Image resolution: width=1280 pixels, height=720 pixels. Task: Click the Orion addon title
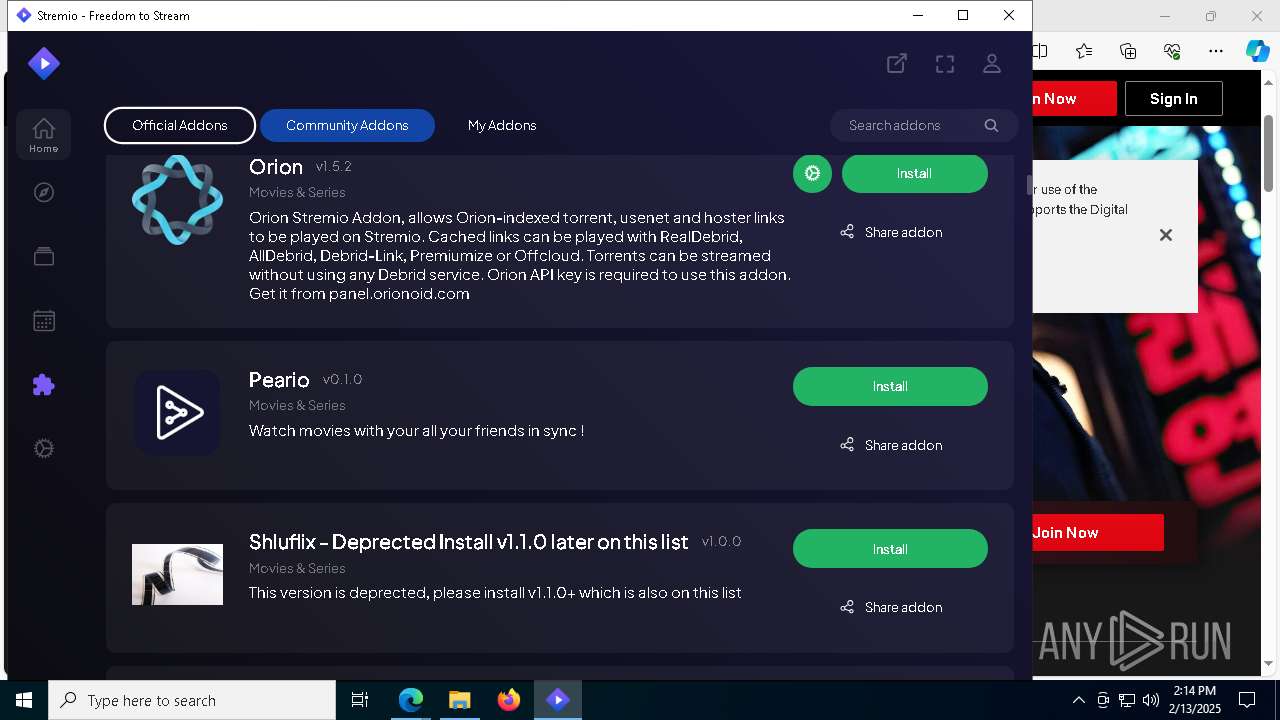tap(276, 167)
